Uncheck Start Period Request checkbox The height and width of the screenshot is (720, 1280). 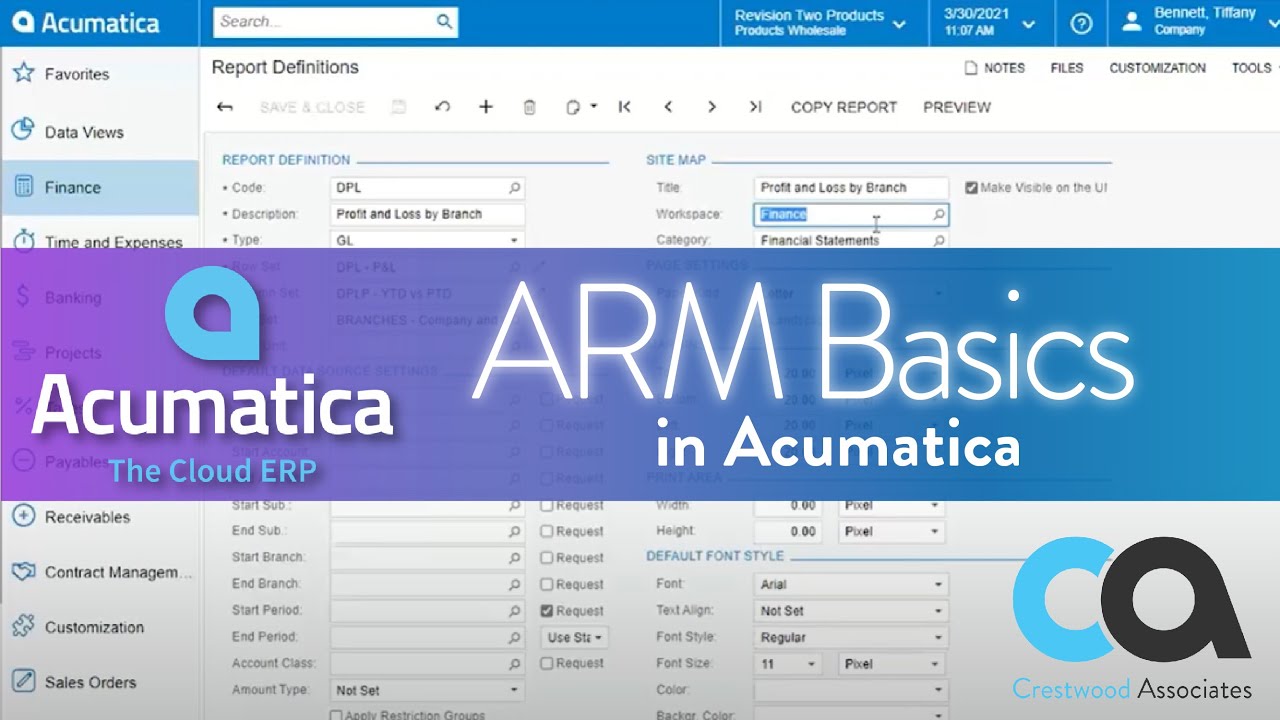coord(547,610)
